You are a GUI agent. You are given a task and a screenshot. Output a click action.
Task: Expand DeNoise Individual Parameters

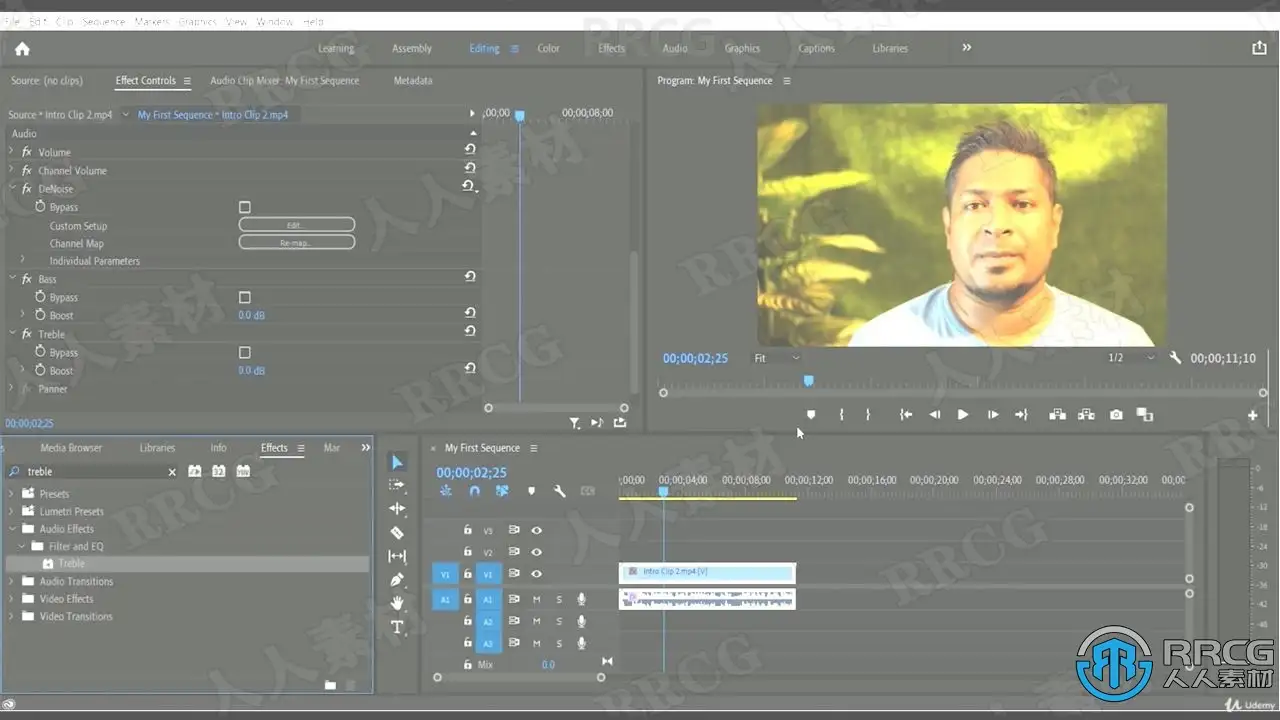(x=22, y=261)
